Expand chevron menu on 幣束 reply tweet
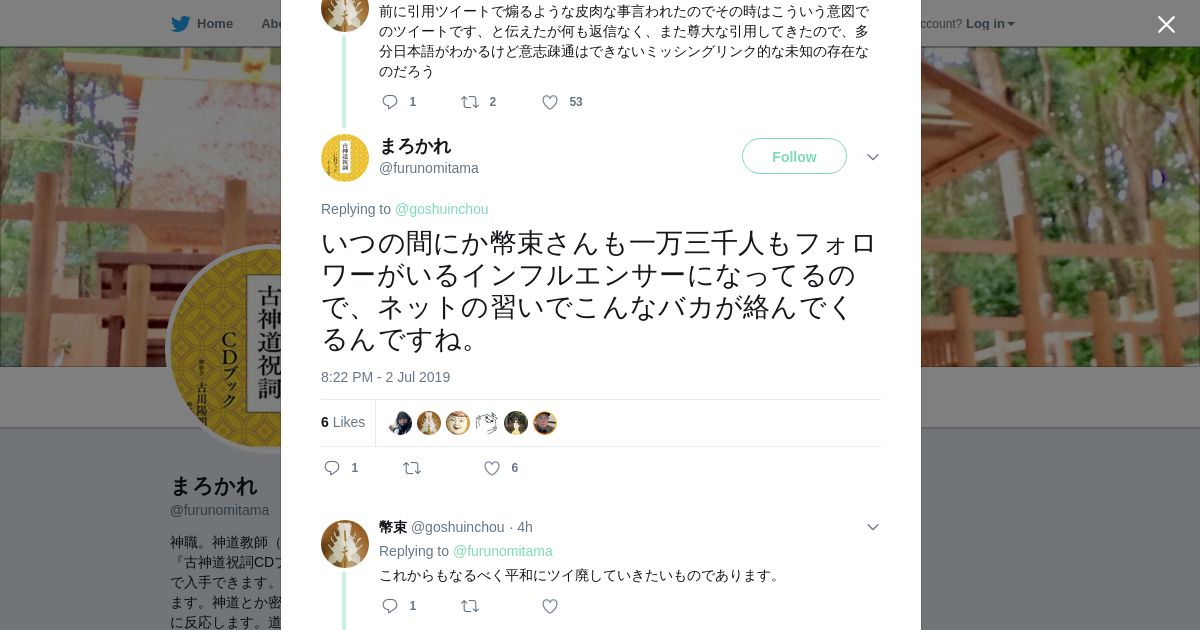1200x630 pixels. (872, 527)
